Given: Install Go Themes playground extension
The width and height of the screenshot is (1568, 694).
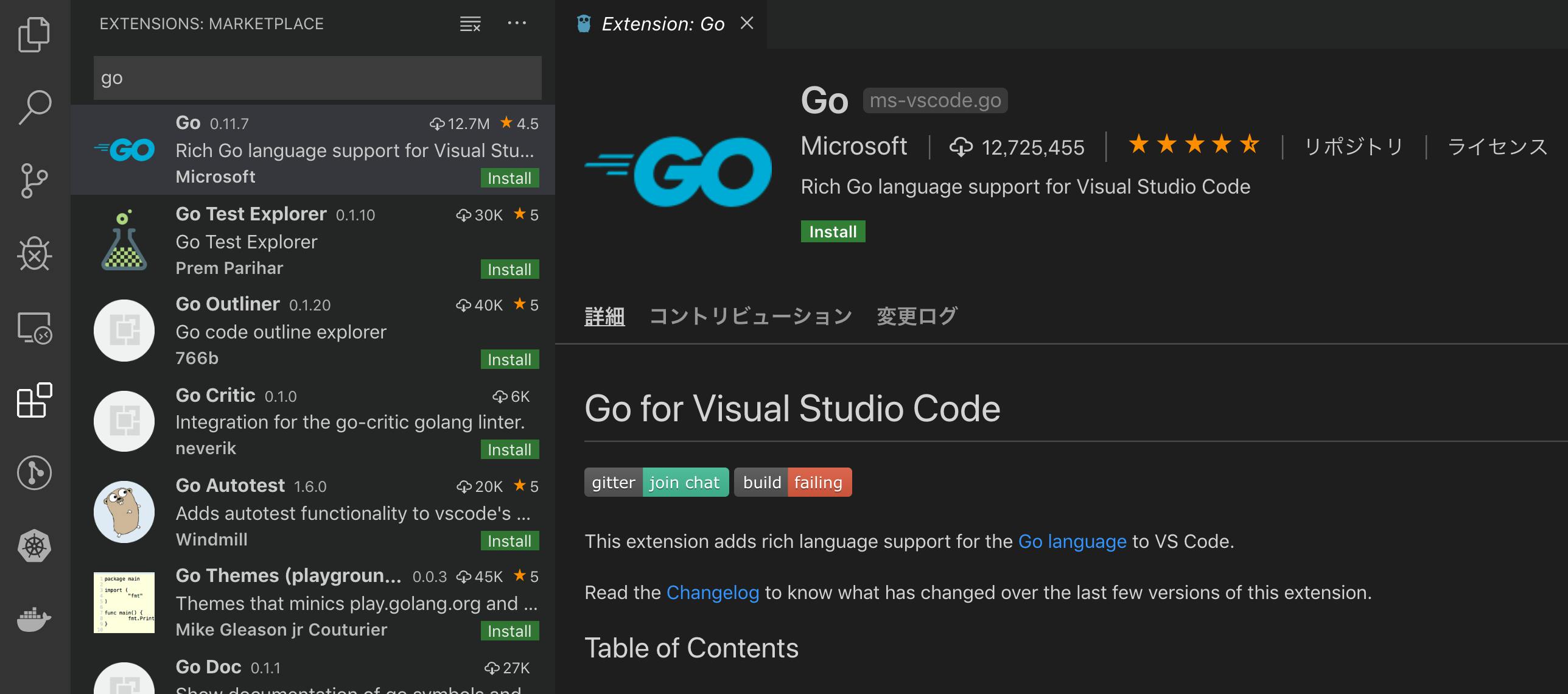Looking at the screenshot, I should pos(509,631).
